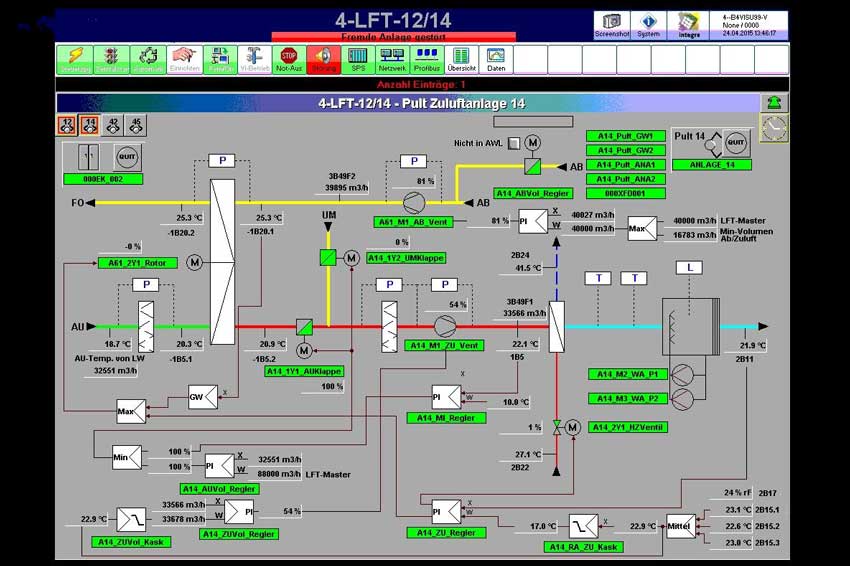Click the L sensor box above humidifier

(689, 267)
